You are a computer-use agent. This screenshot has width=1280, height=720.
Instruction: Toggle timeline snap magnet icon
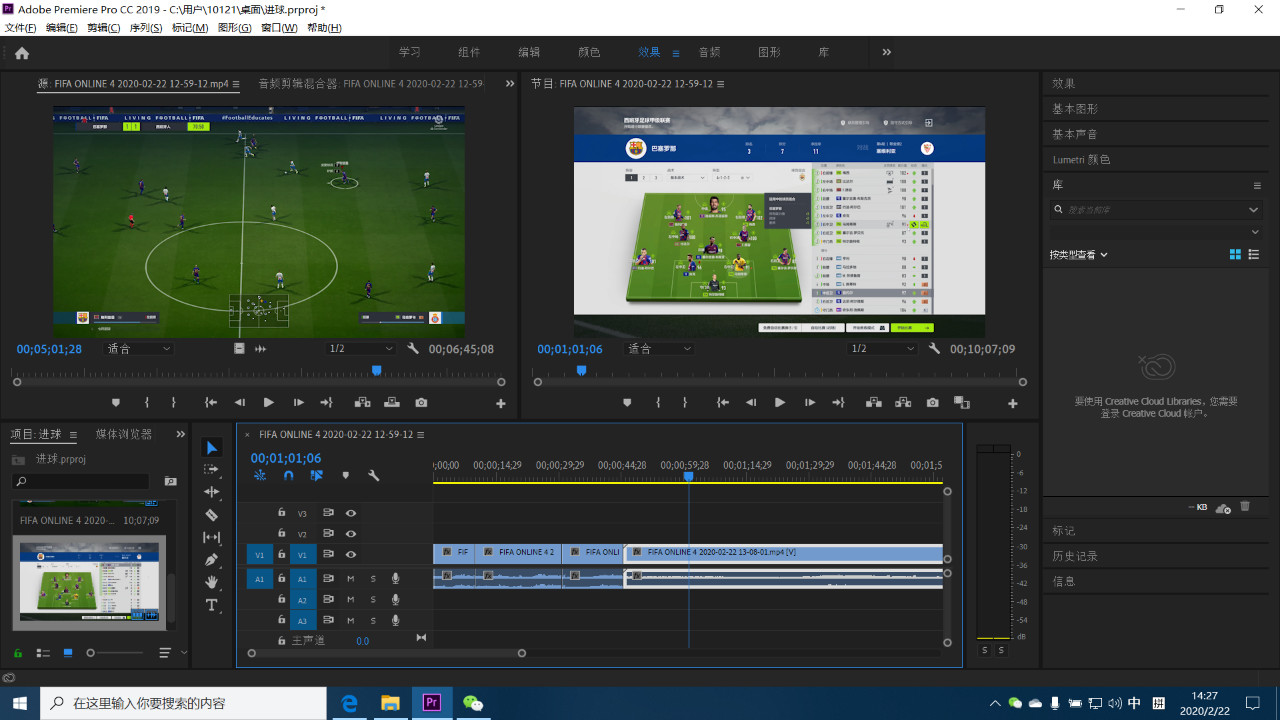coord(288,476)
